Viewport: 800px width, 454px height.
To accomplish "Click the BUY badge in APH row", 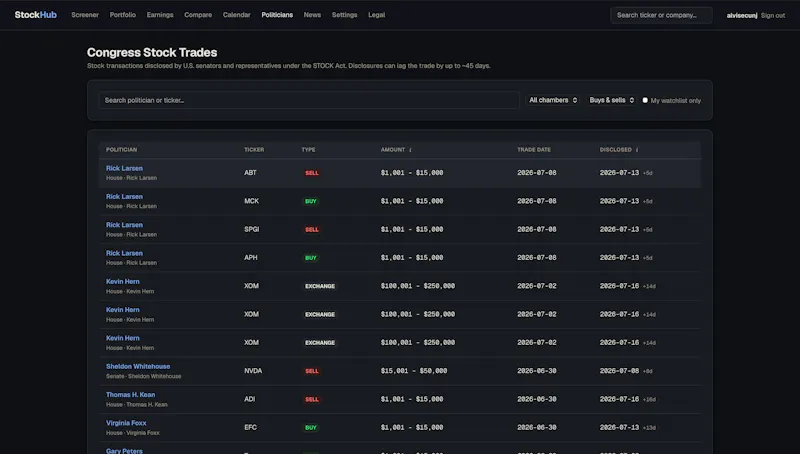I will [x=311, y=258].
